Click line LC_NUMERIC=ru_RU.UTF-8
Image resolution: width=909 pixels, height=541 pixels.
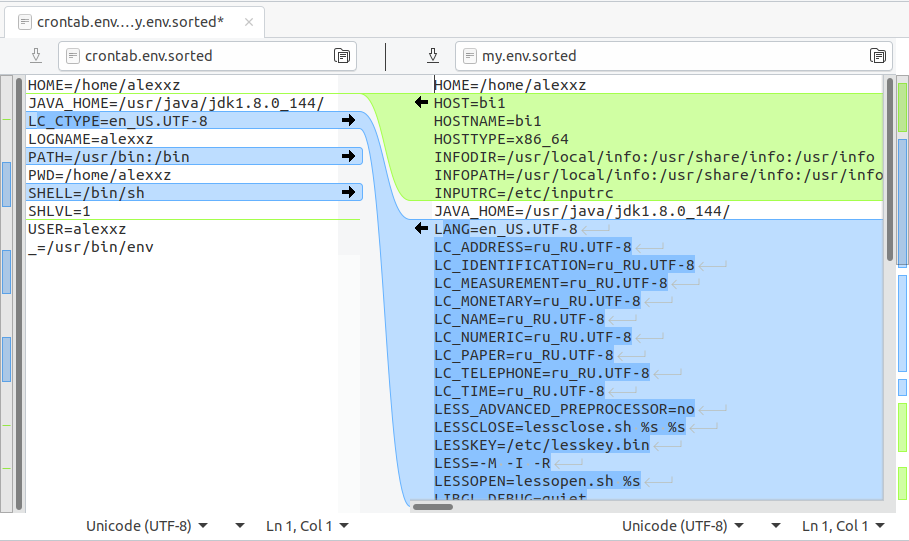(x=532, y=336)
